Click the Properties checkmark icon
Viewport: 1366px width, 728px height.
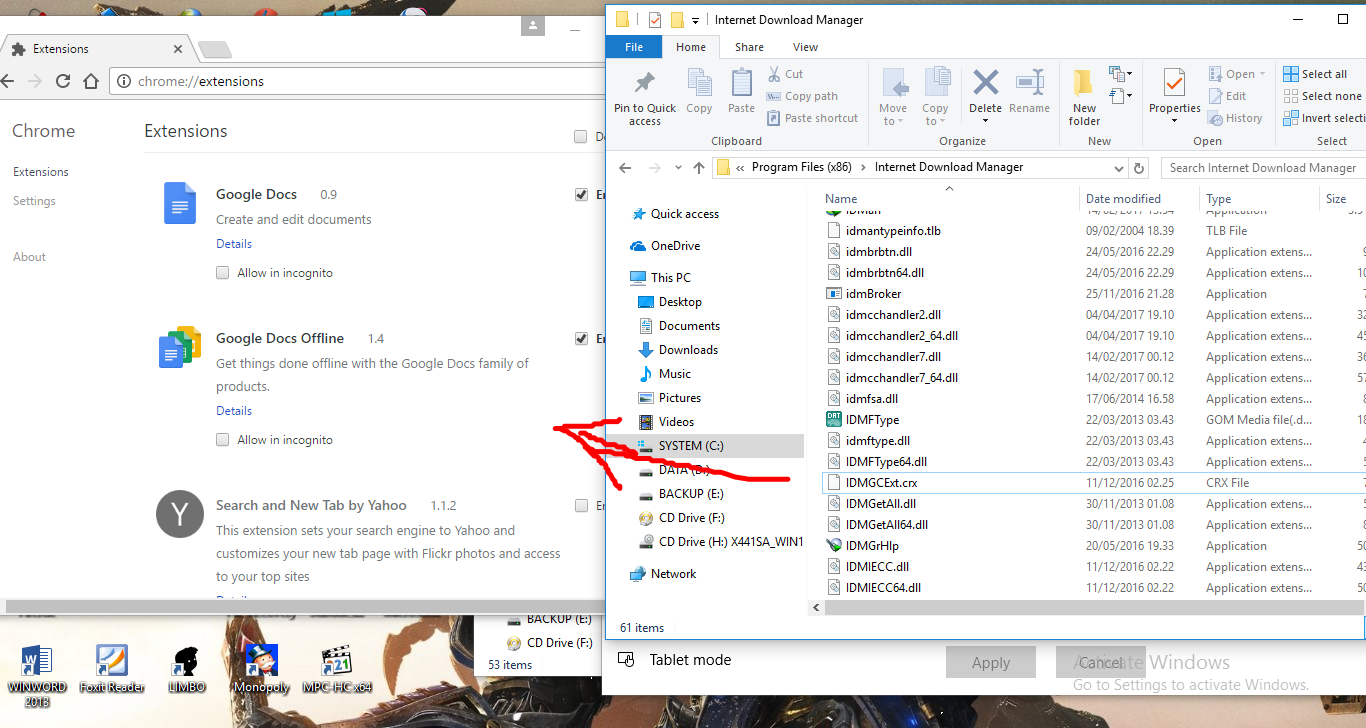click(1174, 83)
